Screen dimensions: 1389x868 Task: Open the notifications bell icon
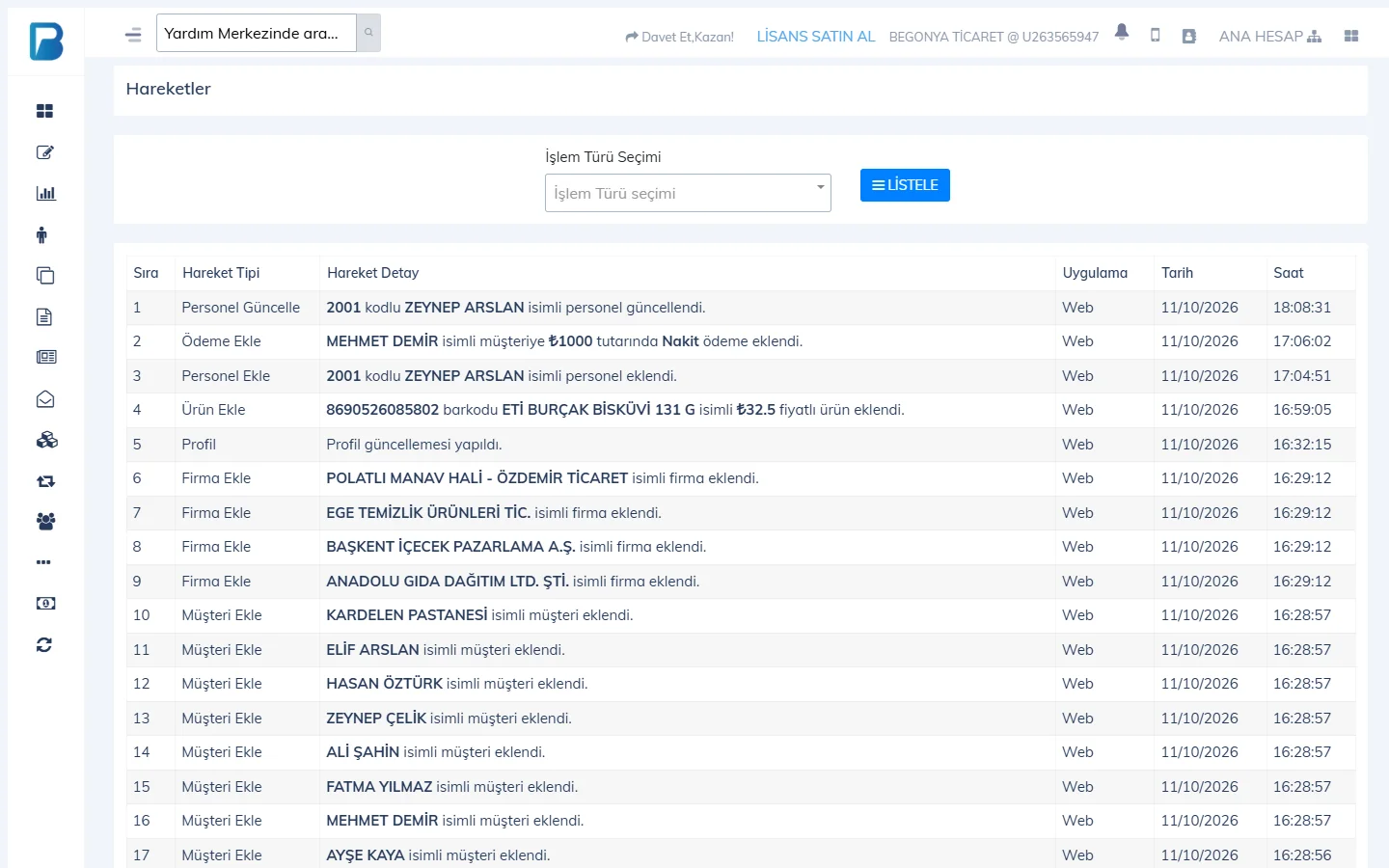pyautogui.click(x=1122, y=32)
